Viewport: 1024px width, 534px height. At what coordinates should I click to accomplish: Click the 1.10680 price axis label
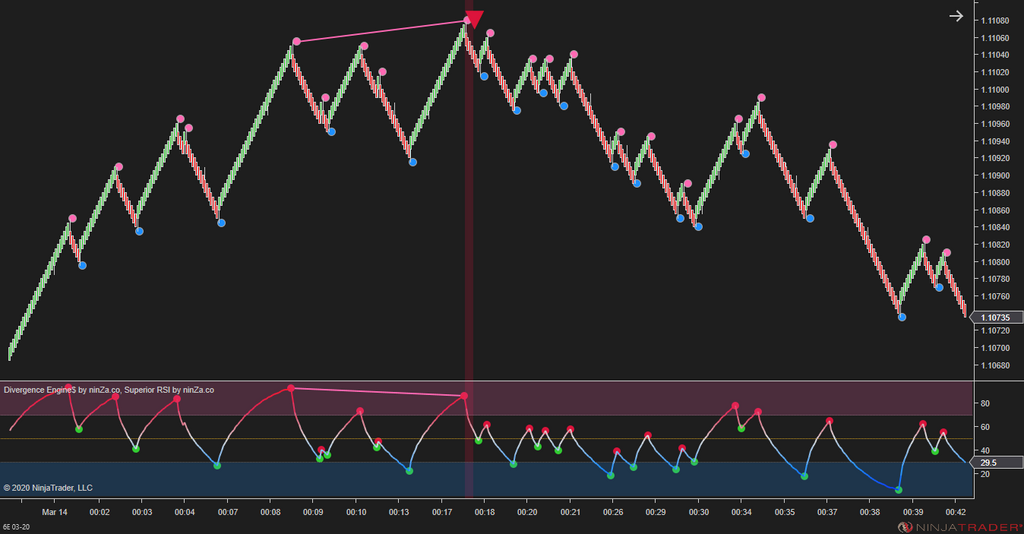tap(995, 365)
